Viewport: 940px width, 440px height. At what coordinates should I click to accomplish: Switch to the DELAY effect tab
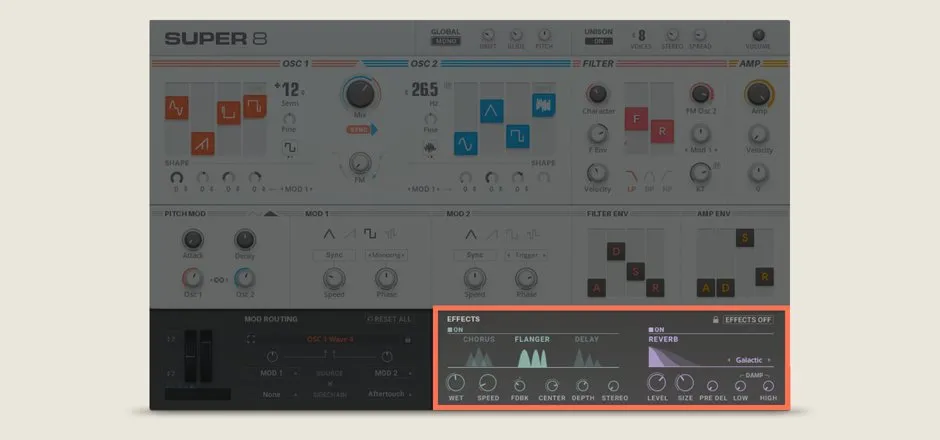pos(587,339)
